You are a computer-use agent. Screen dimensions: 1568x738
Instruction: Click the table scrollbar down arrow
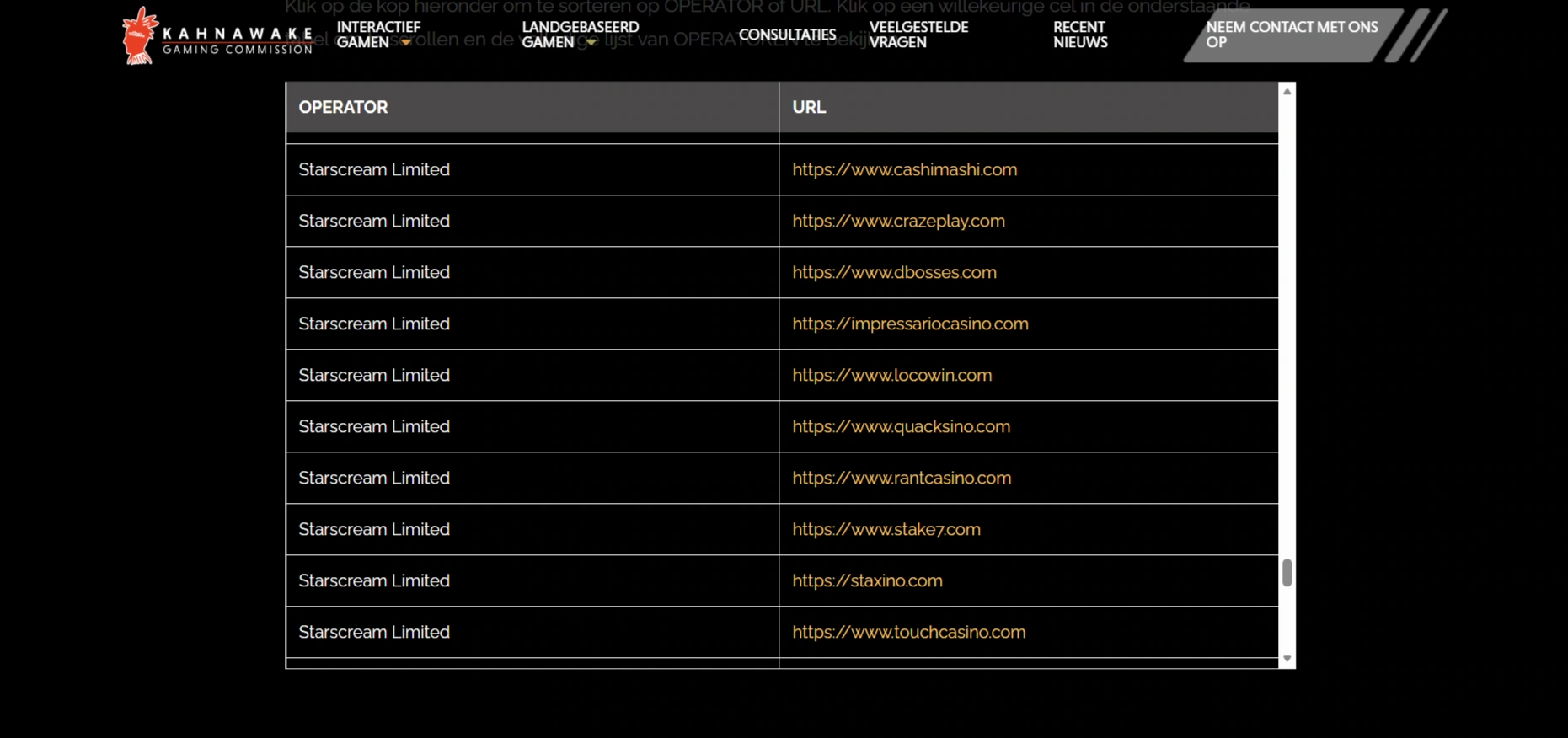(x=1287, y=659)
